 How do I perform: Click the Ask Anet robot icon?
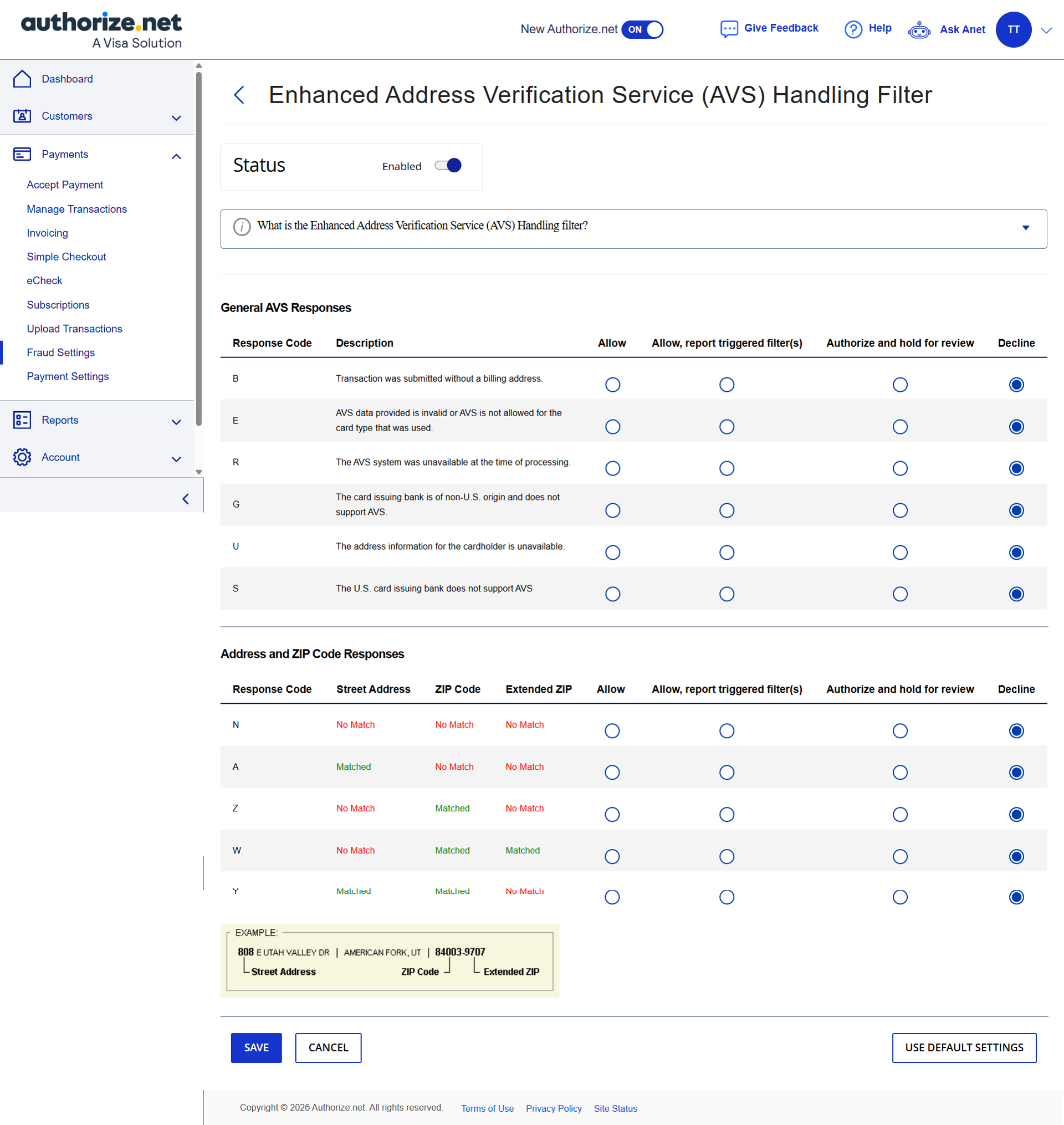(x=919, y=29)
